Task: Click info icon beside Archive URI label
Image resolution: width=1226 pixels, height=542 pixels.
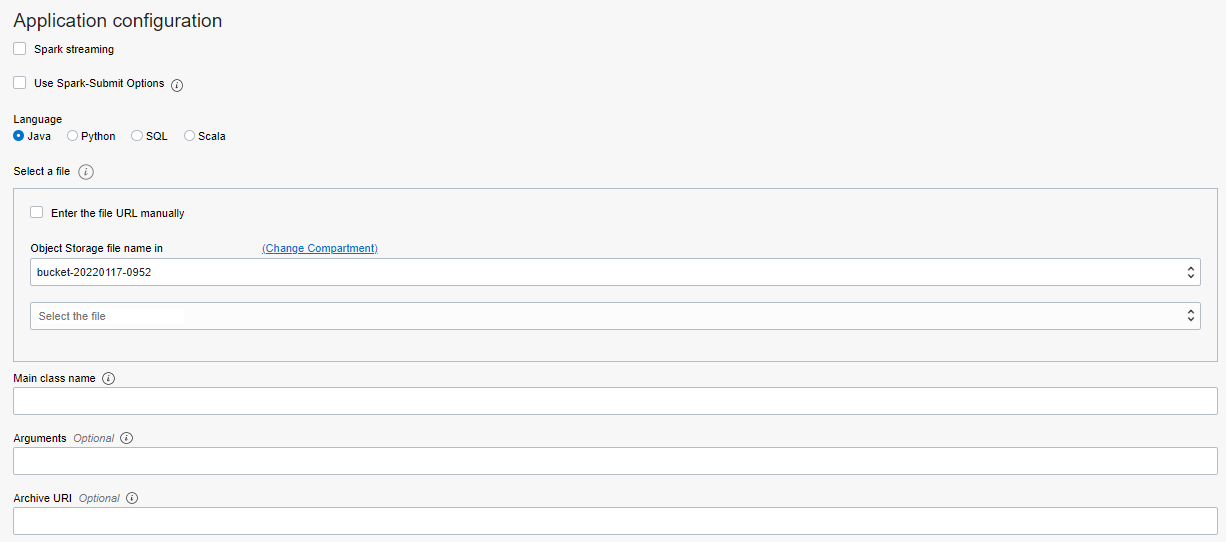Action: (x=132, y=498)
